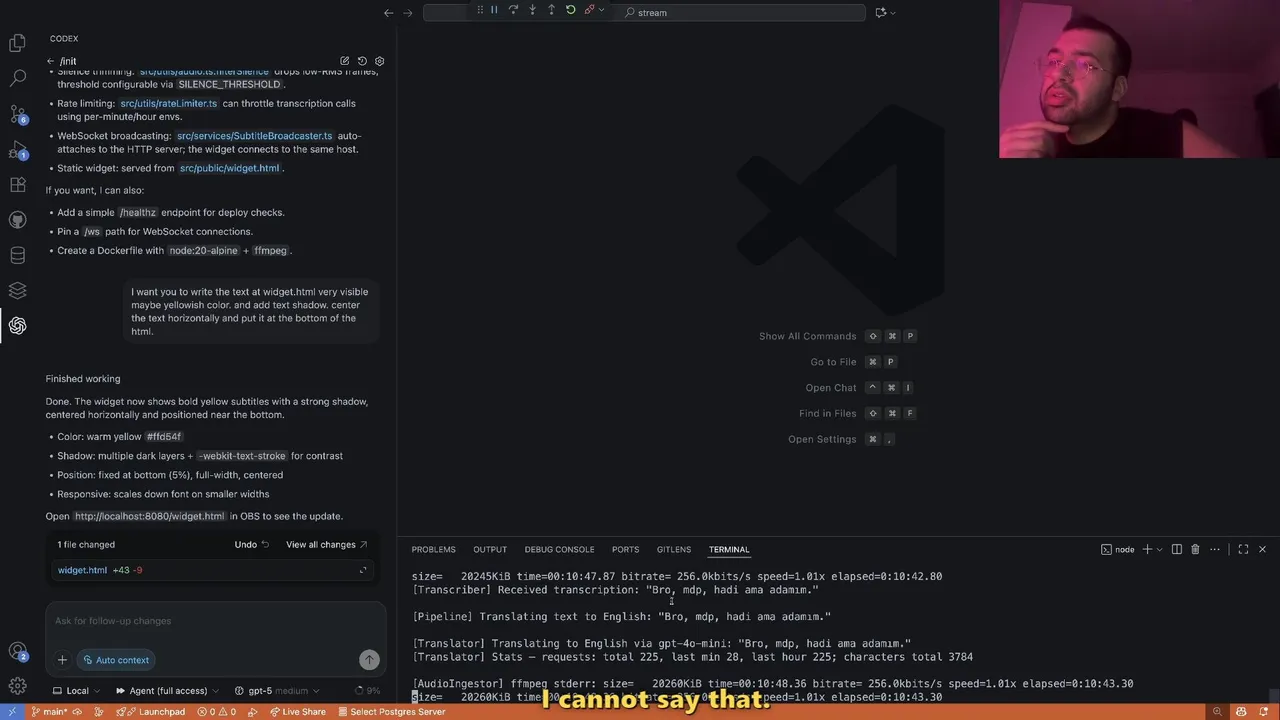Screen dimensions: 1280x720
Task: Disconnect the debugger
Action: coord(589,10)
